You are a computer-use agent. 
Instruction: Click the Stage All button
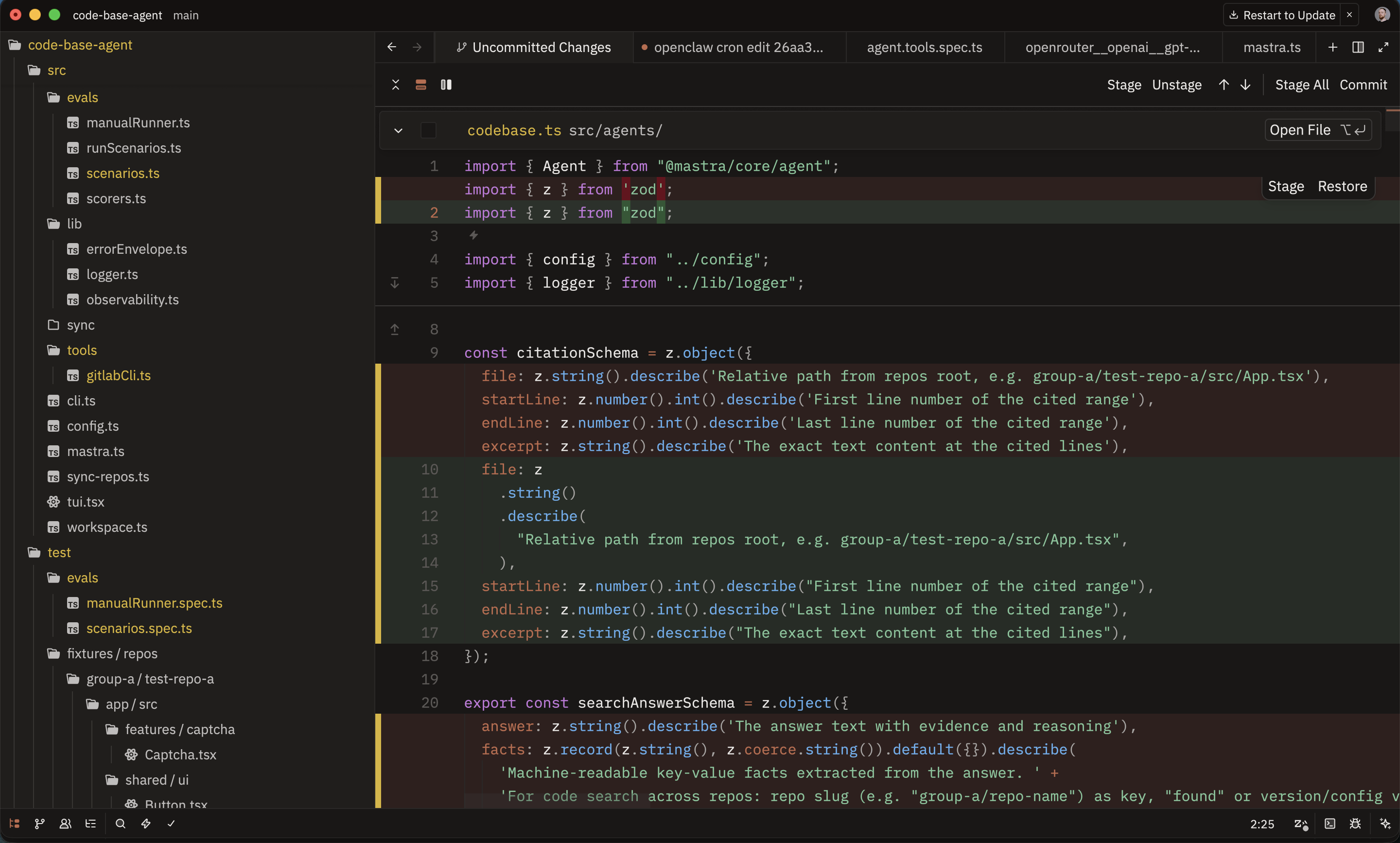point(1302,85)
